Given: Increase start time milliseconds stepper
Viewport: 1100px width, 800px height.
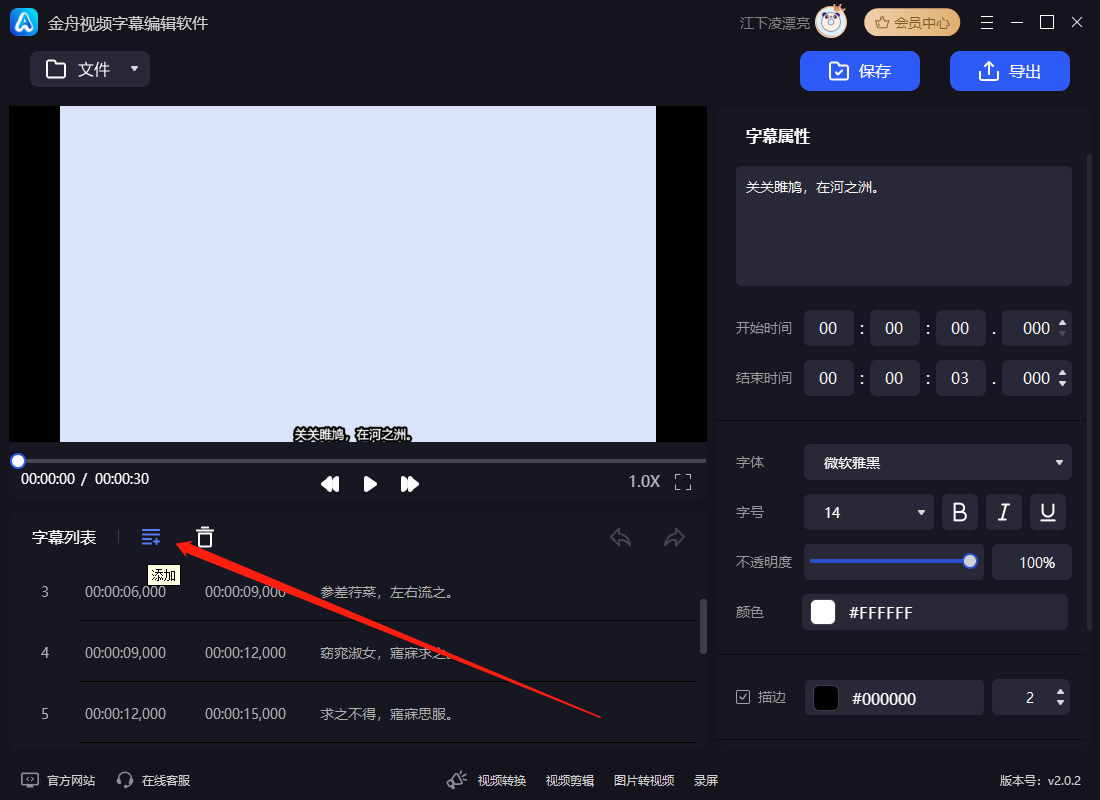Looking at the screenshot, I should [1062, 323].
